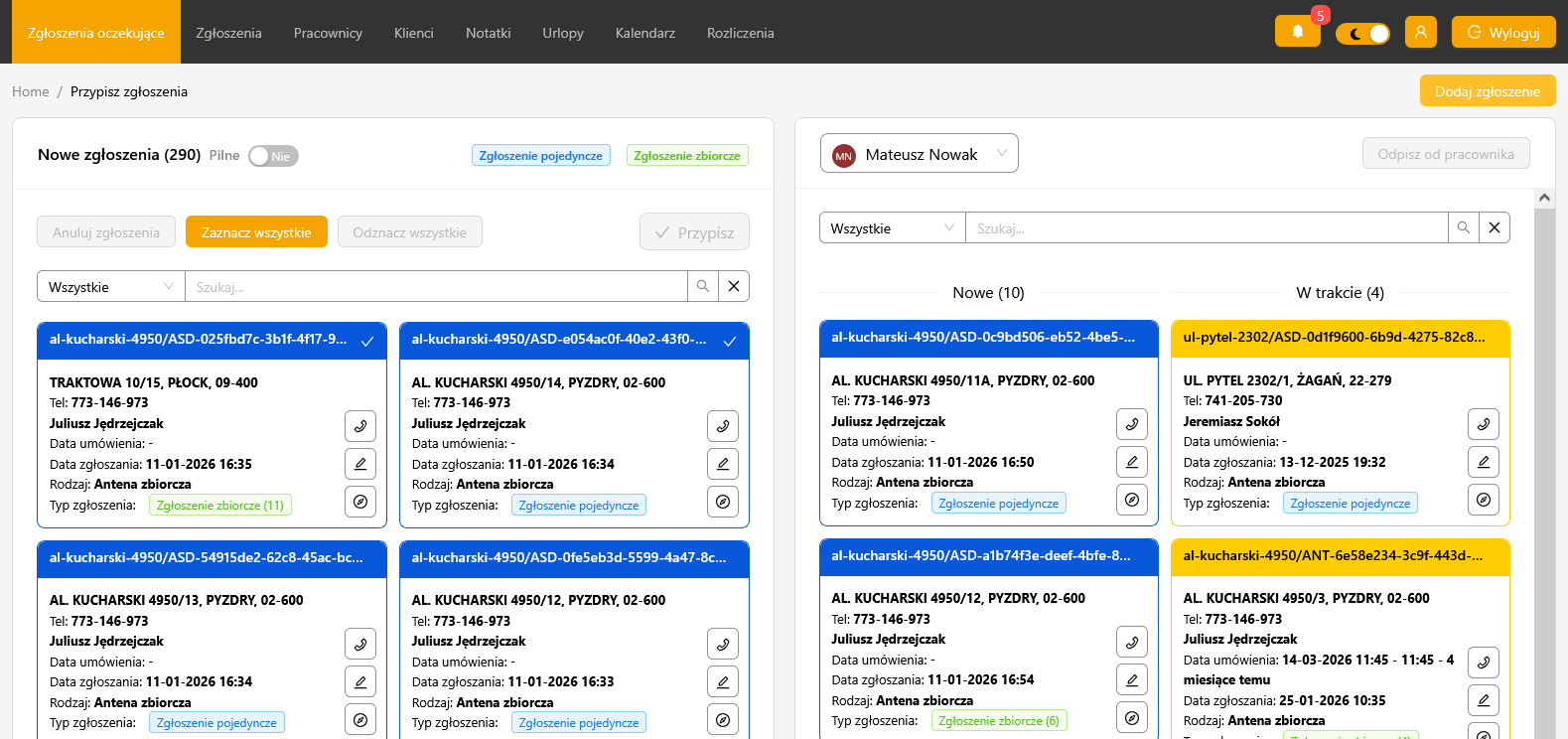Click the Dodaj zgłoszenie button
The width and height of the screenshot is (1568, 739).
tap(1488, 90)
